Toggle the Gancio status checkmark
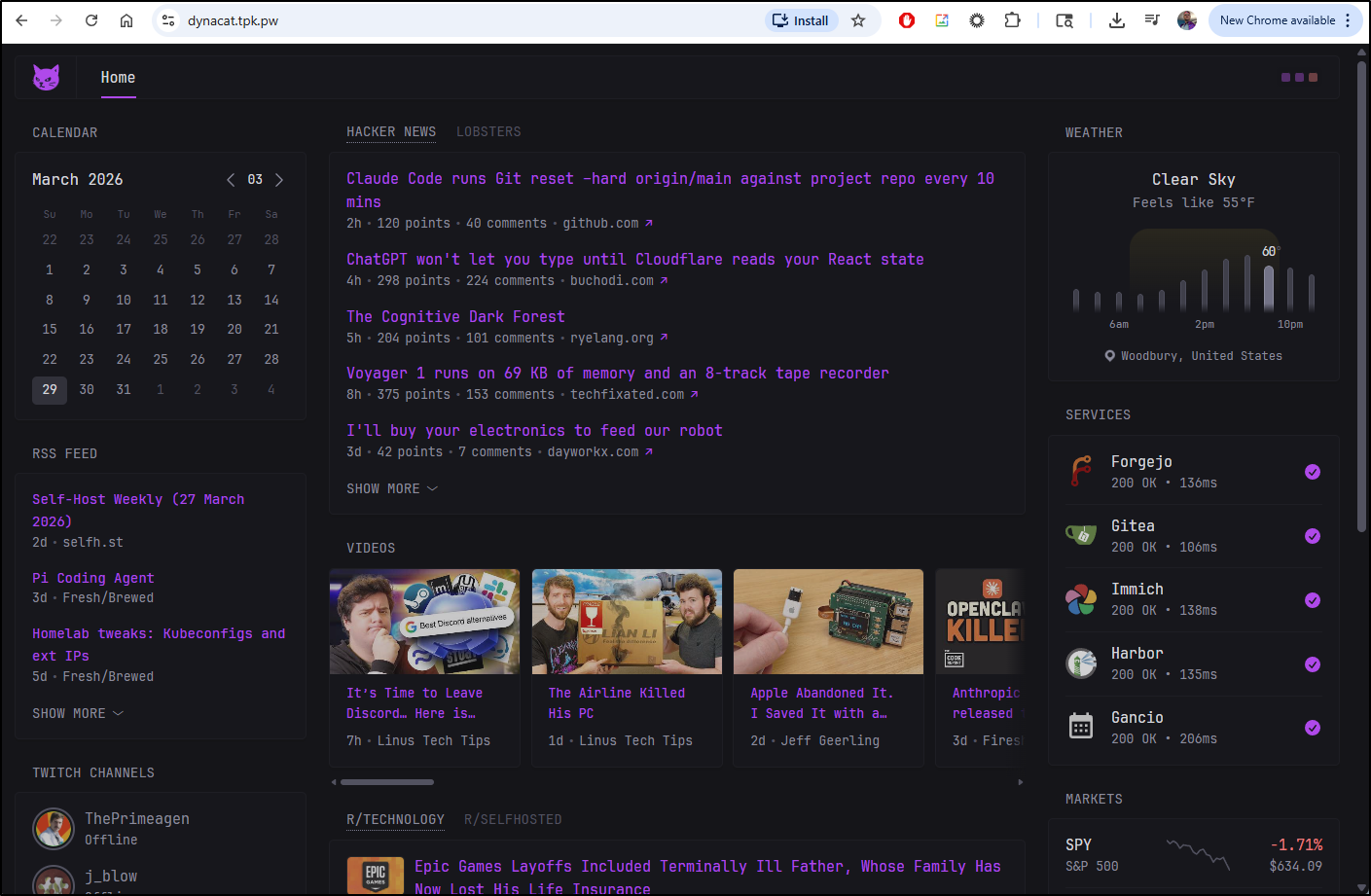The height and width of the screenshot is (896, 1371). (x=1313, y=727)
